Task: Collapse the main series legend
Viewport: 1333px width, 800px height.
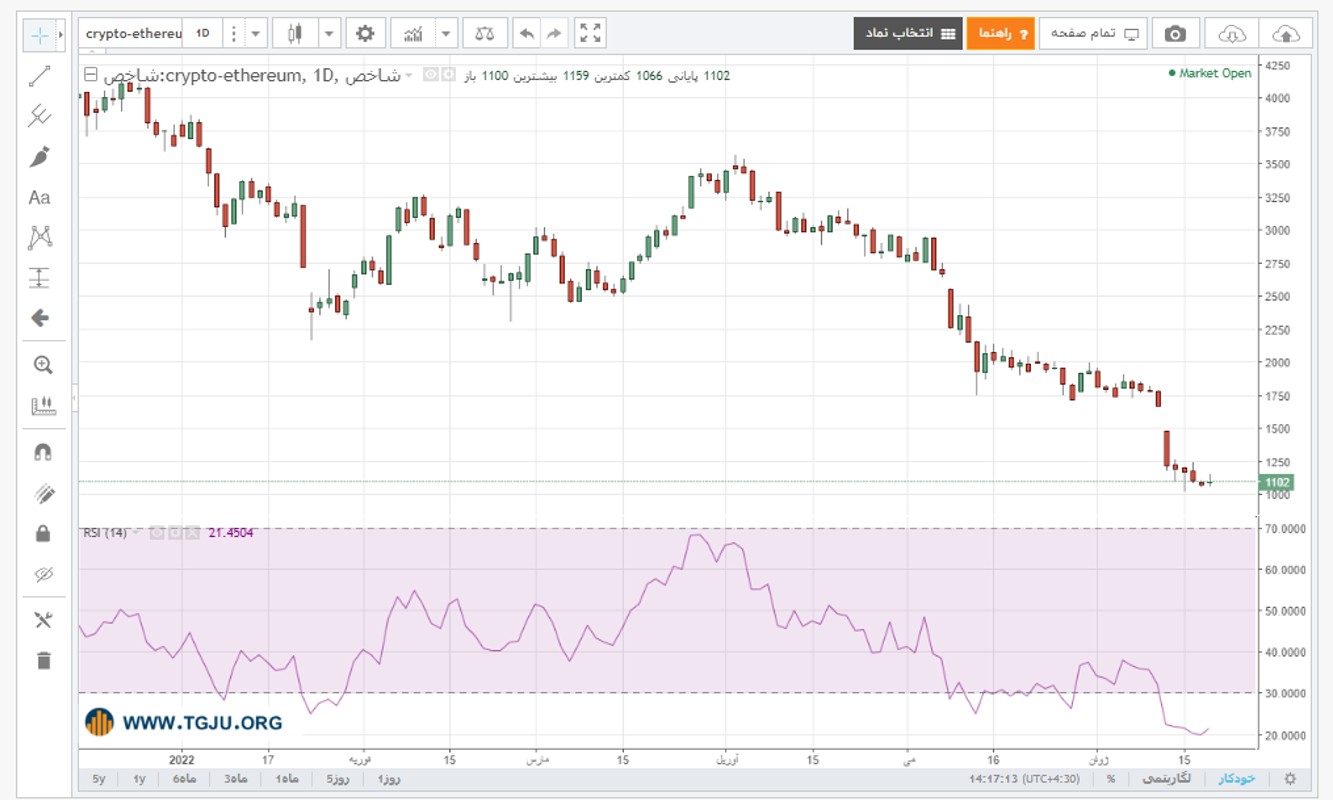Action: [x=90, y=75]
